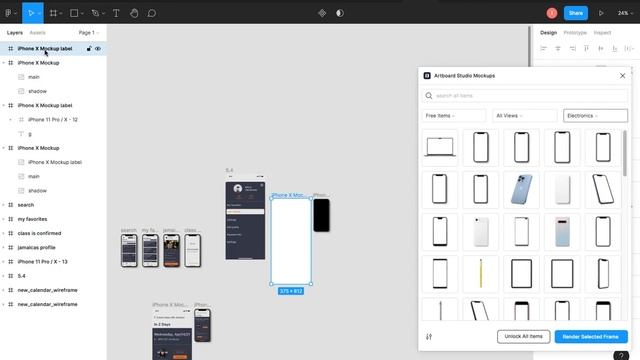The image size is (640, 360).
Task: Click the Artboard Studio plugin logo
Action: 427,76
